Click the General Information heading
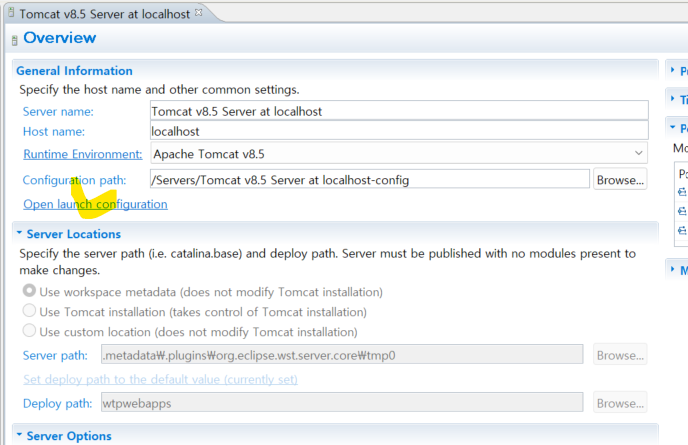Viewport: 688px width, 445px height. click(74, 71)
